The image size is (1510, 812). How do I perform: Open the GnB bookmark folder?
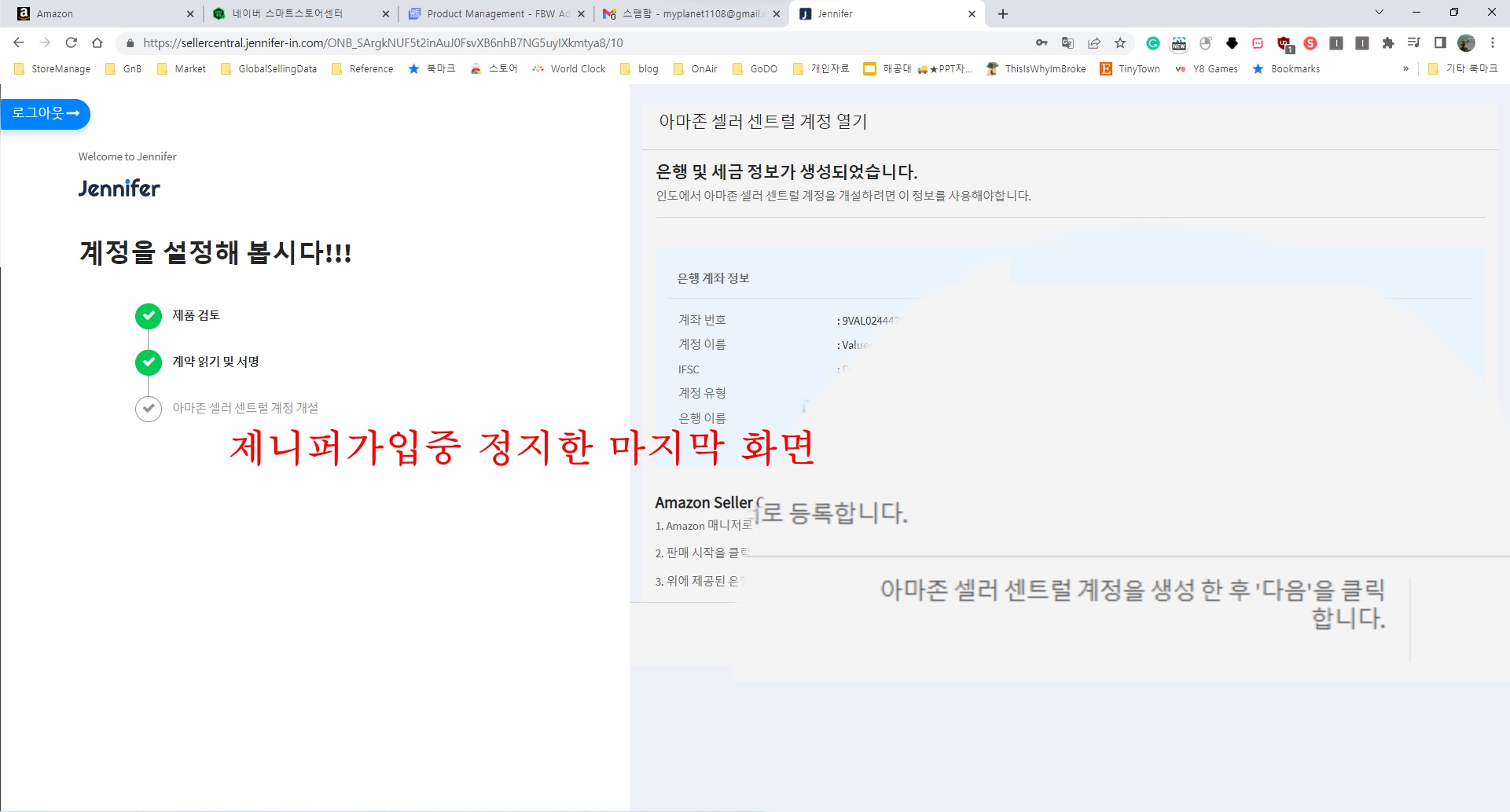click(x=123, y=69)
